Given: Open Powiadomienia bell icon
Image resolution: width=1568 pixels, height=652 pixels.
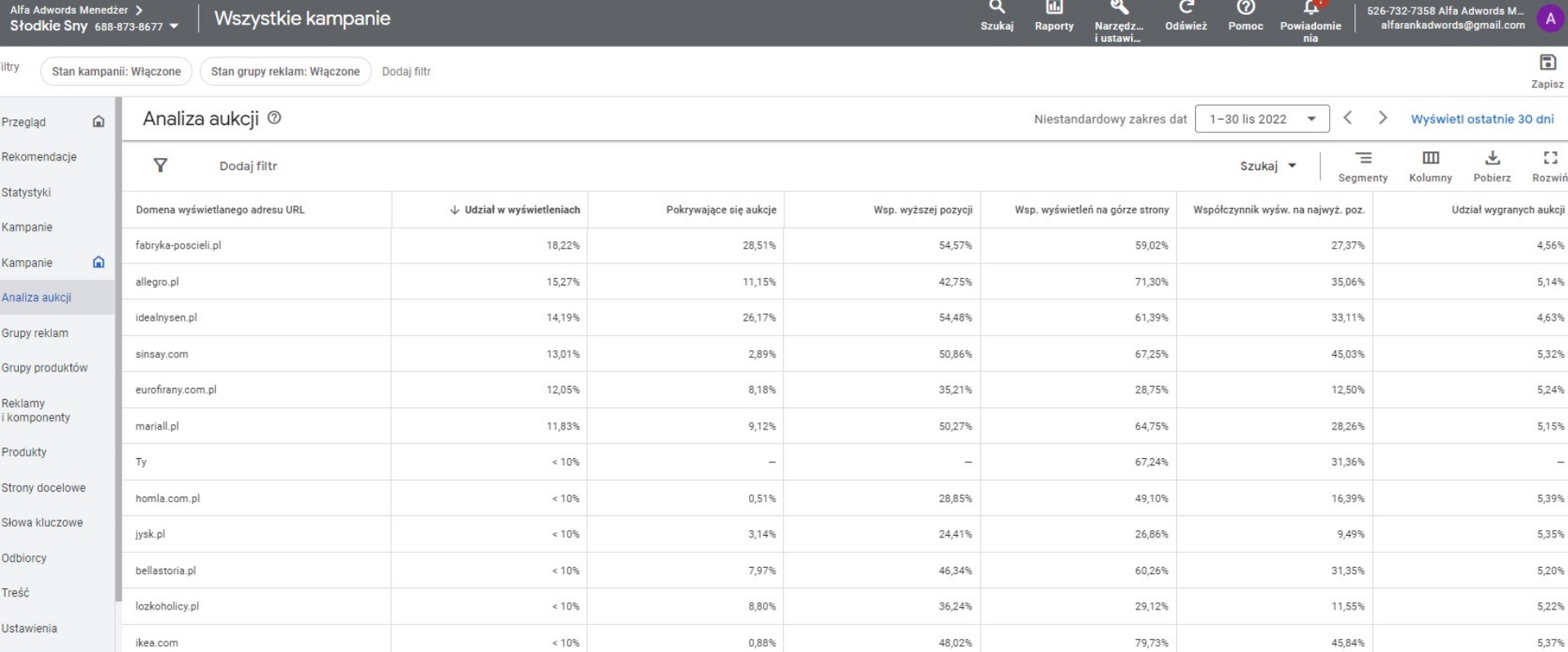Looking at the screenshot, I should pos(1310,8).
